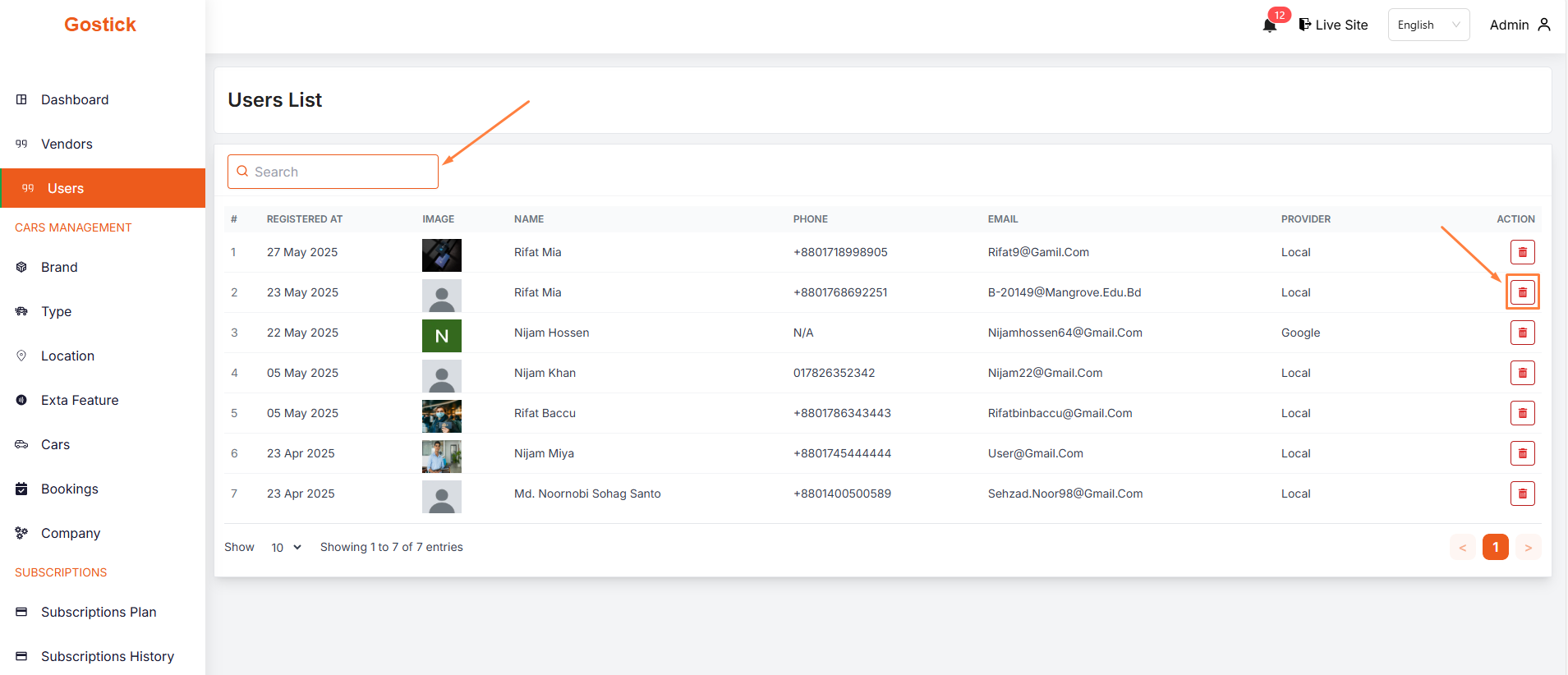The width and height of the screenshot is (1568, 675).
Task: Navigate to the Bookings section
Action: [70, 489]
